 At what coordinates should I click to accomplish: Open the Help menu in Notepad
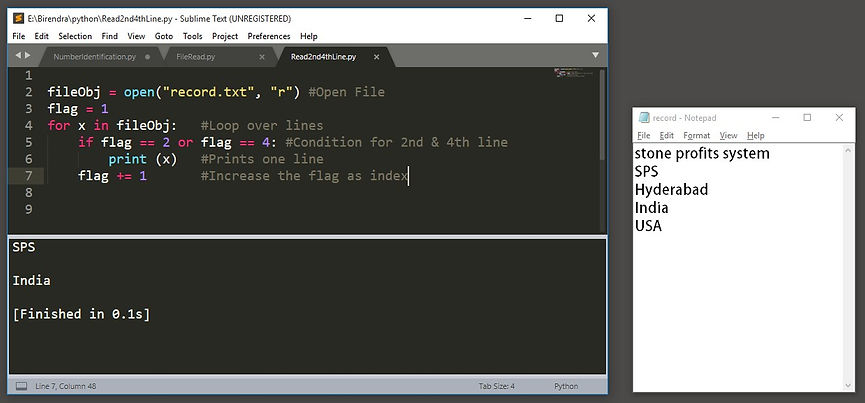tap(756, 136)
